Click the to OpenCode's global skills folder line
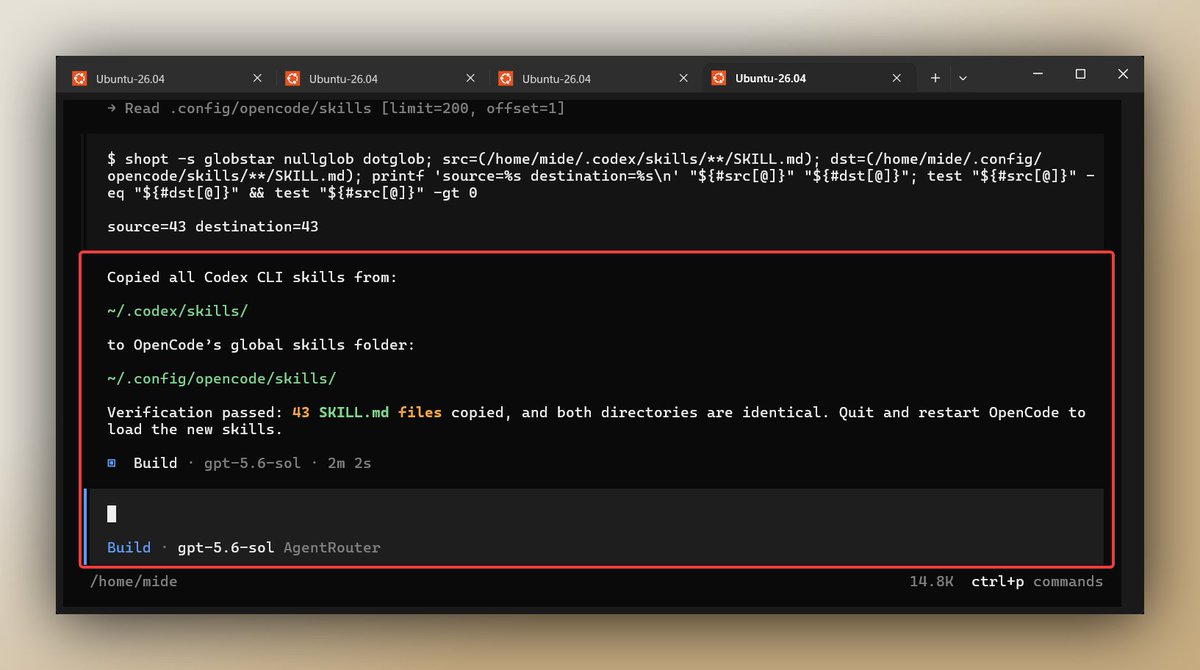This screenshot has width=1200, height=670. pos(261,345)
